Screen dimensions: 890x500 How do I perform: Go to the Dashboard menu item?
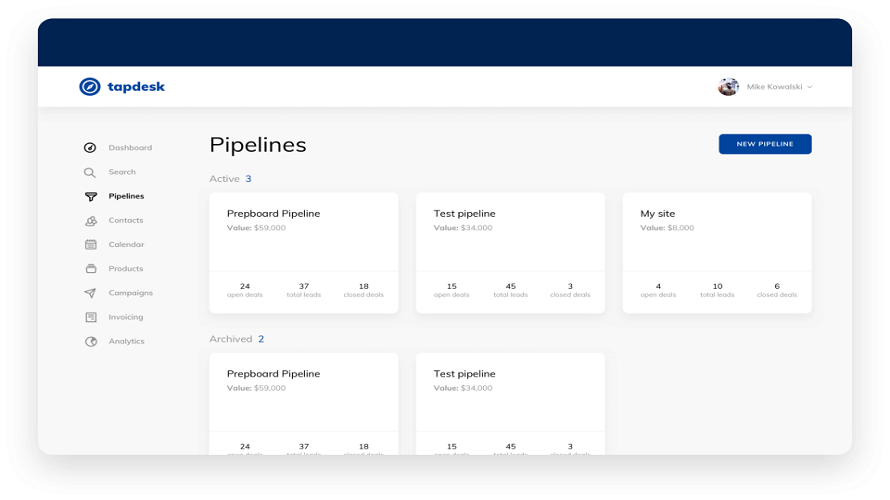130,148
